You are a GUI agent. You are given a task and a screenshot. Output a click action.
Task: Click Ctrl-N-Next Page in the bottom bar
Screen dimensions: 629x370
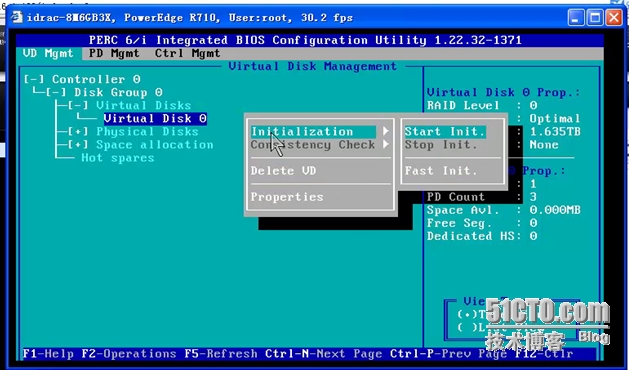324,354
